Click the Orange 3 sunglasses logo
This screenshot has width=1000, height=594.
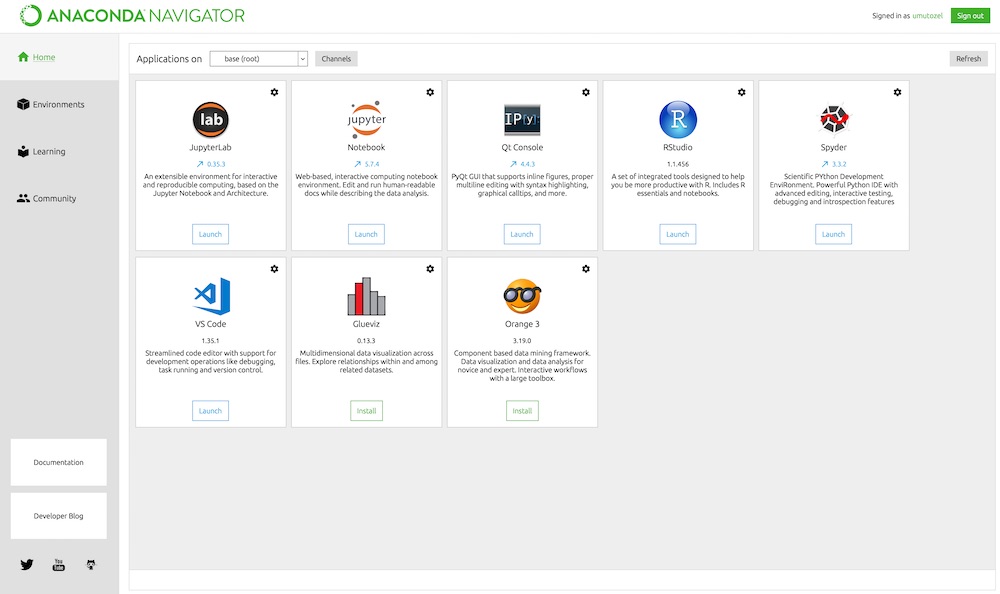(522, 296)
